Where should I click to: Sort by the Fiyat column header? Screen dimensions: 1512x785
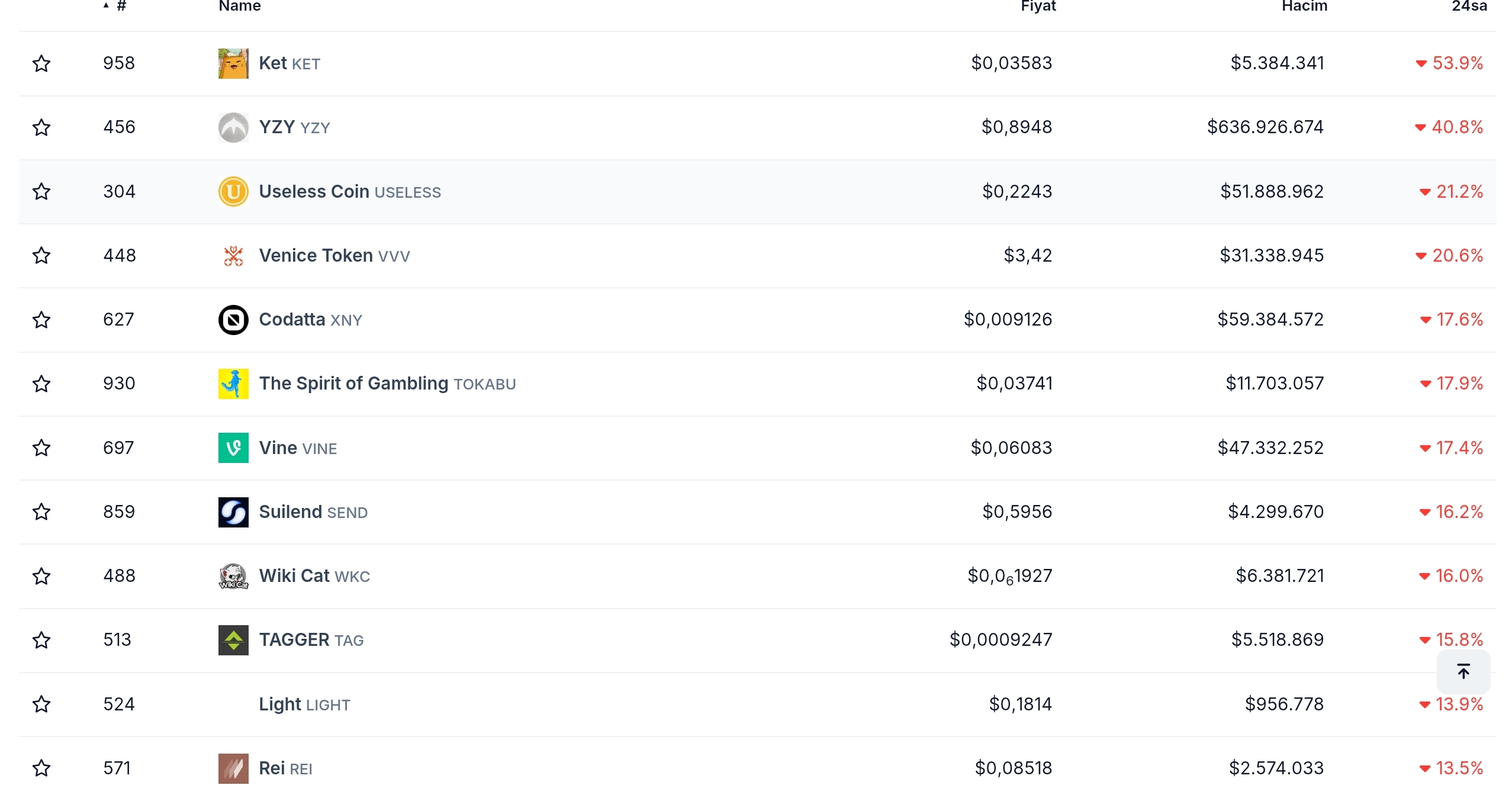point(1038,6)
